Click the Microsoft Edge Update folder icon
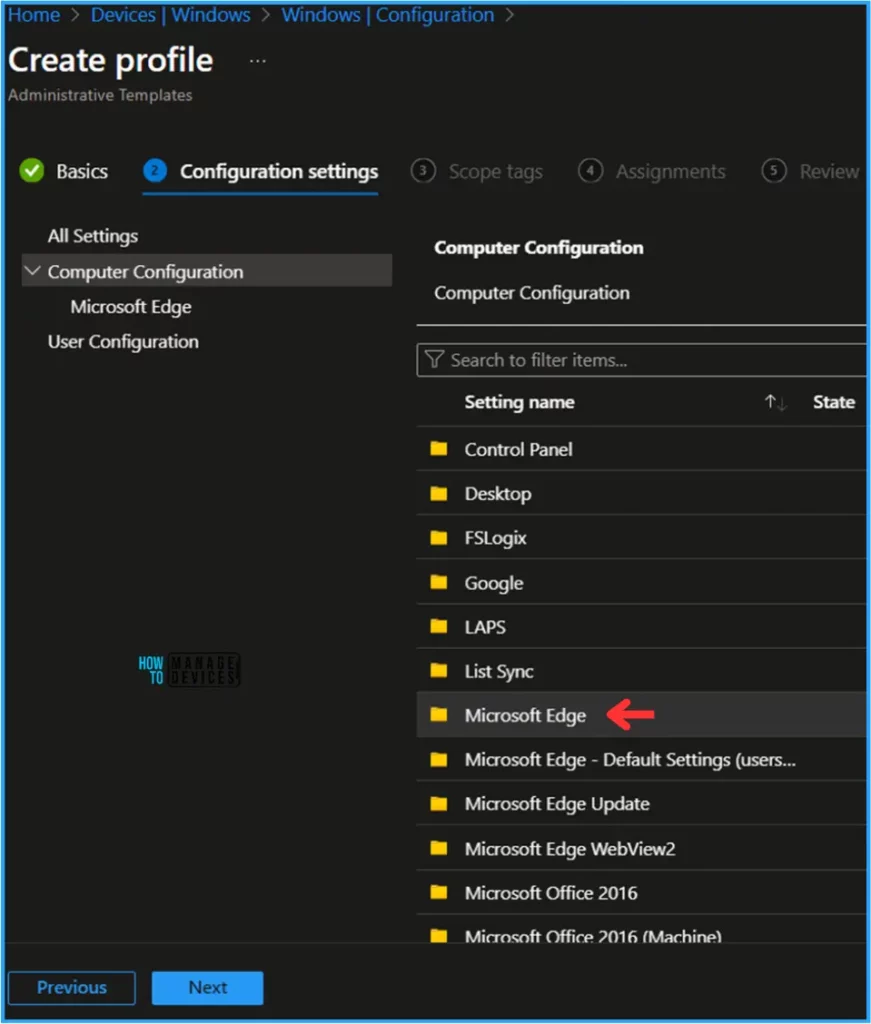 (439, 803)
